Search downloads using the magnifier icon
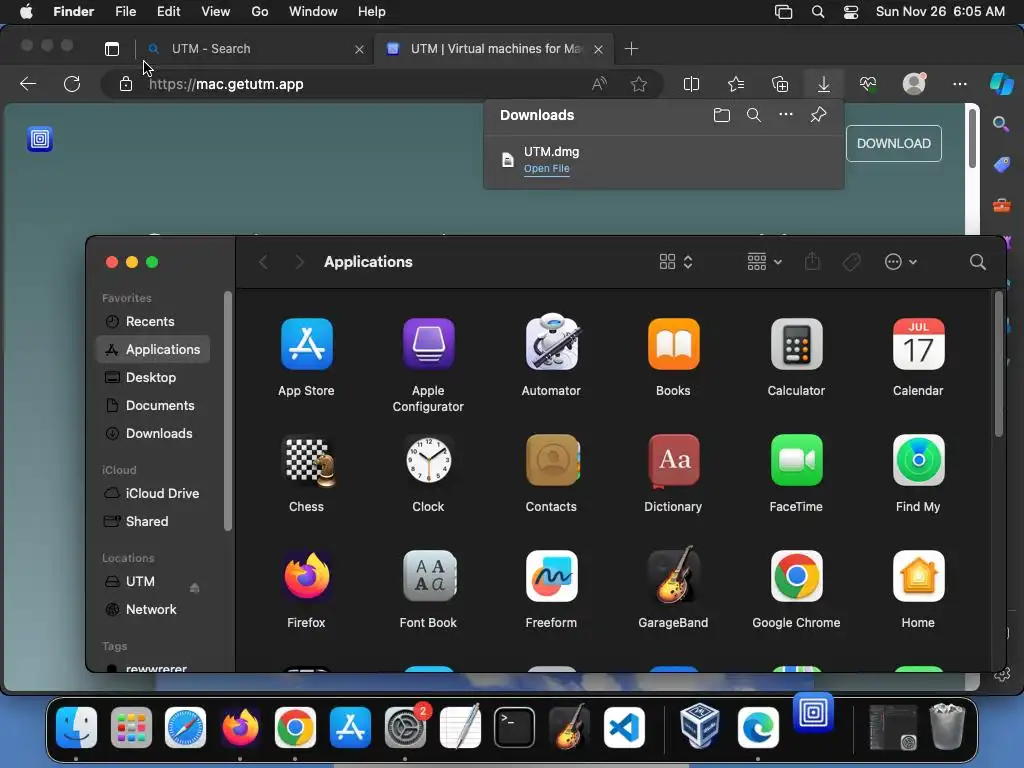Image resolution: width=1024 pixels, height=768 pixels. (754, 115)
